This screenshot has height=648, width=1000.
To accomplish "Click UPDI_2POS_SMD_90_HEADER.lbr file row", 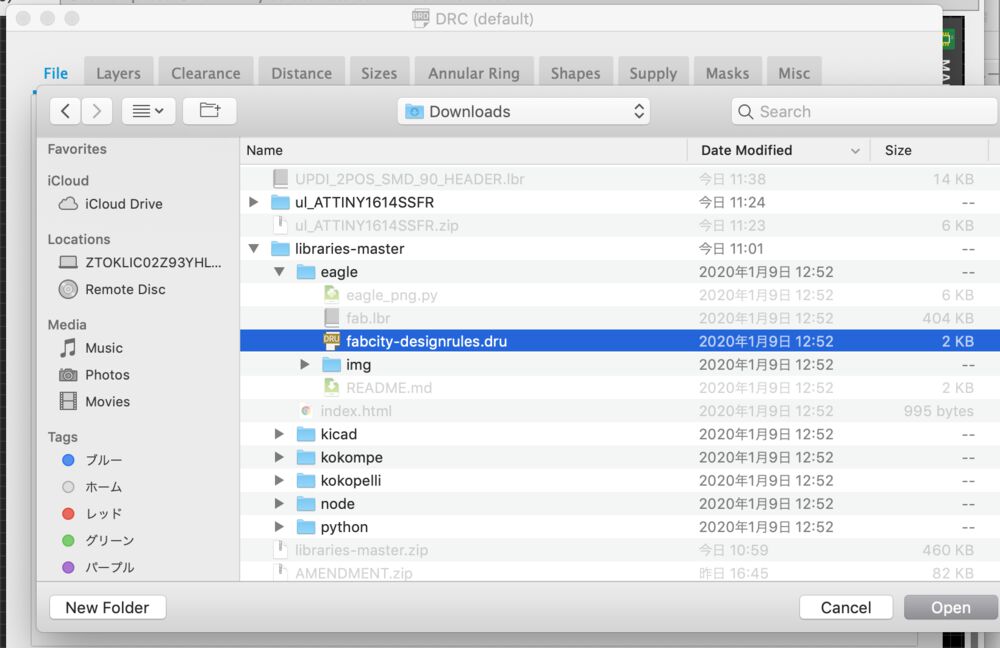I will [x=620, y=179].
